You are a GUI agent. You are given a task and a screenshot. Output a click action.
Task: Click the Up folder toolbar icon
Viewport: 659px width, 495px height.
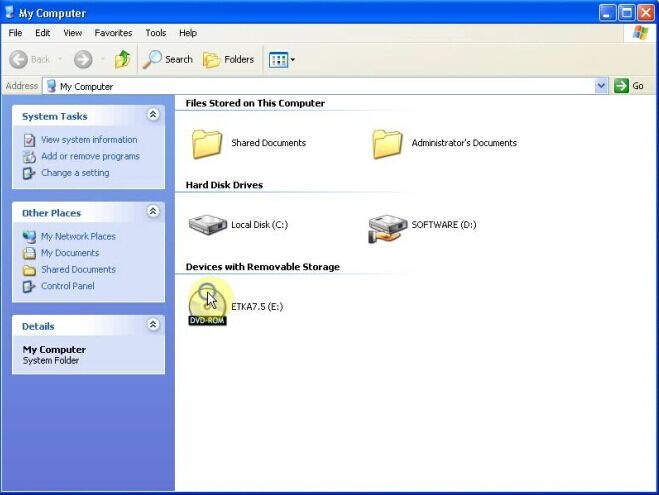click(122, 60)
